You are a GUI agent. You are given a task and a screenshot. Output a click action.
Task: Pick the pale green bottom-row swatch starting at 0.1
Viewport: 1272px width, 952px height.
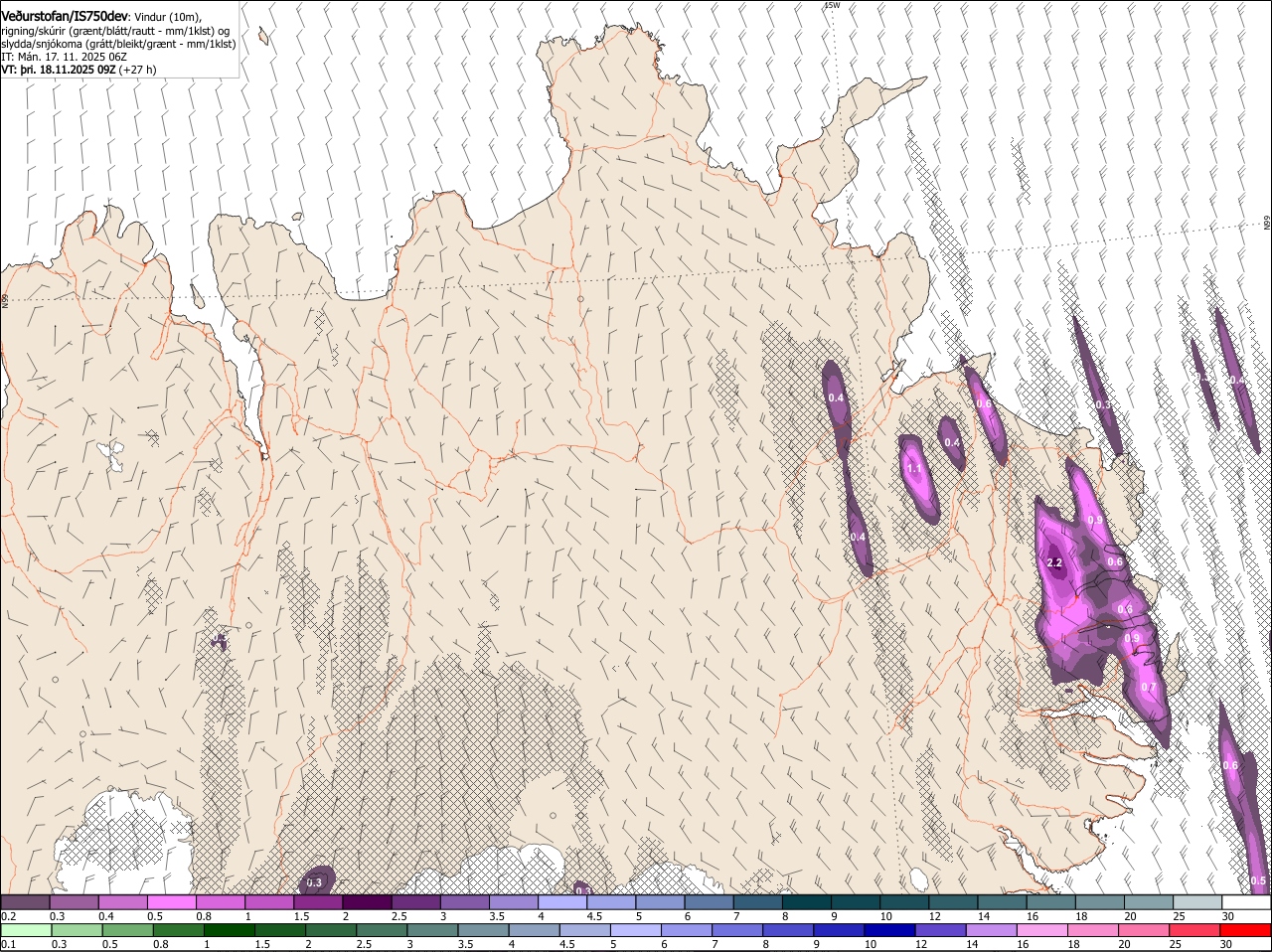26,930
